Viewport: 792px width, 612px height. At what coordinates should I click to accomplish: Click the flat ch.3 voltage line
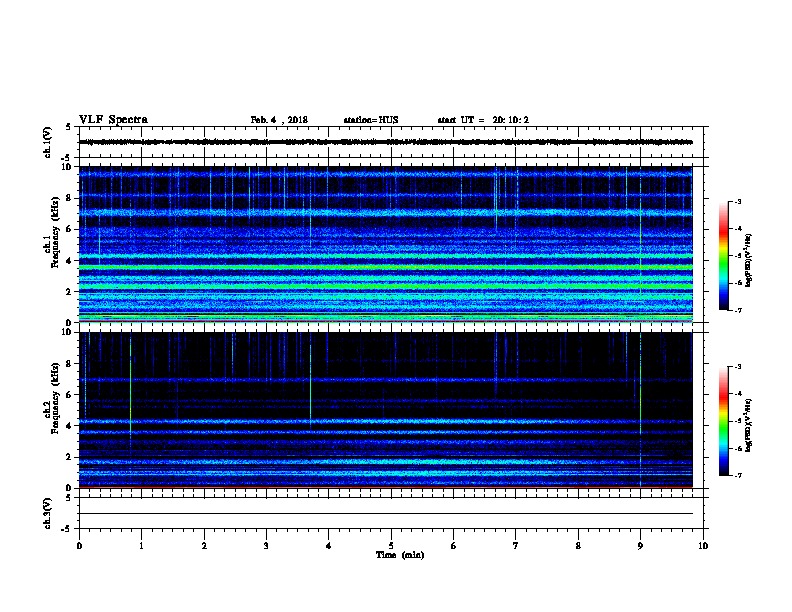[x=386, y=514]
